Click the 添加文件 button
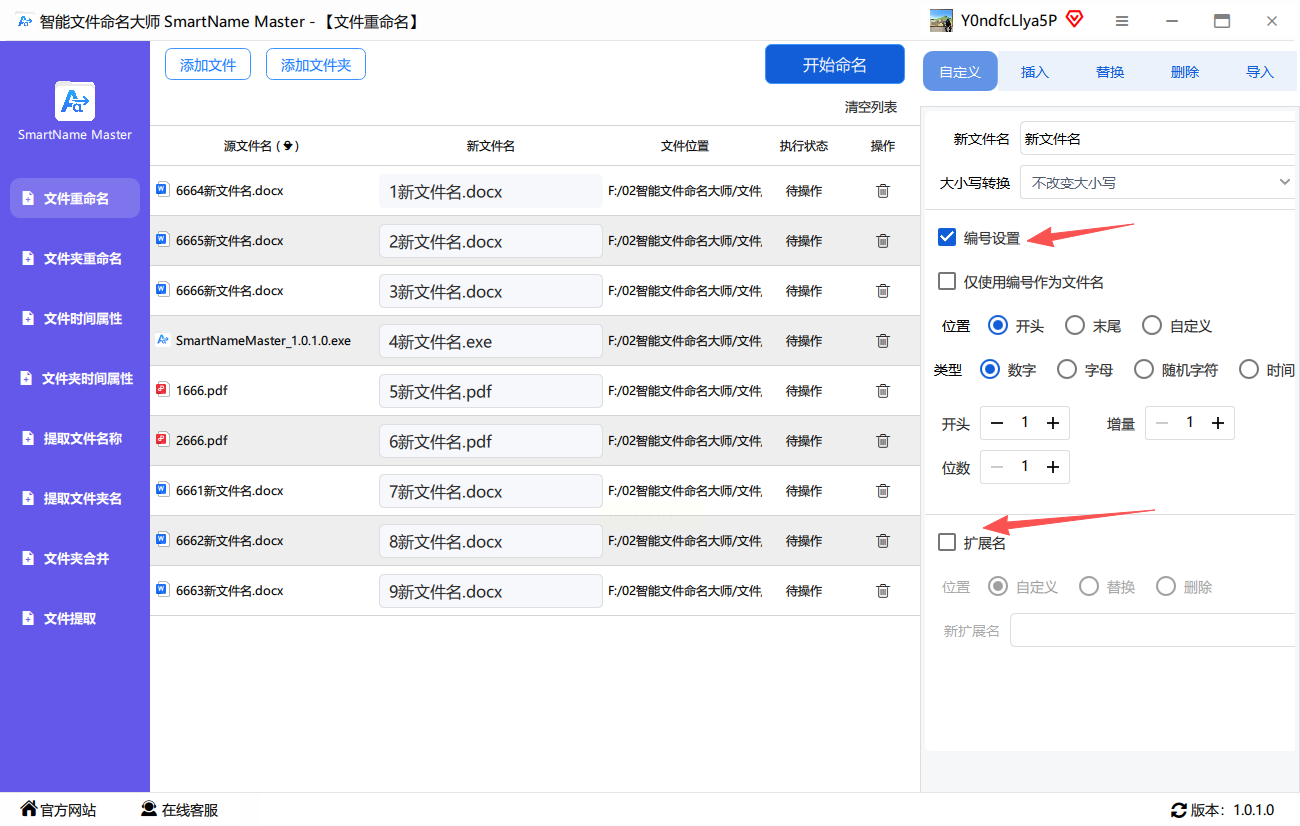Viewport: 1300px width, 826px height. (208, 65)
